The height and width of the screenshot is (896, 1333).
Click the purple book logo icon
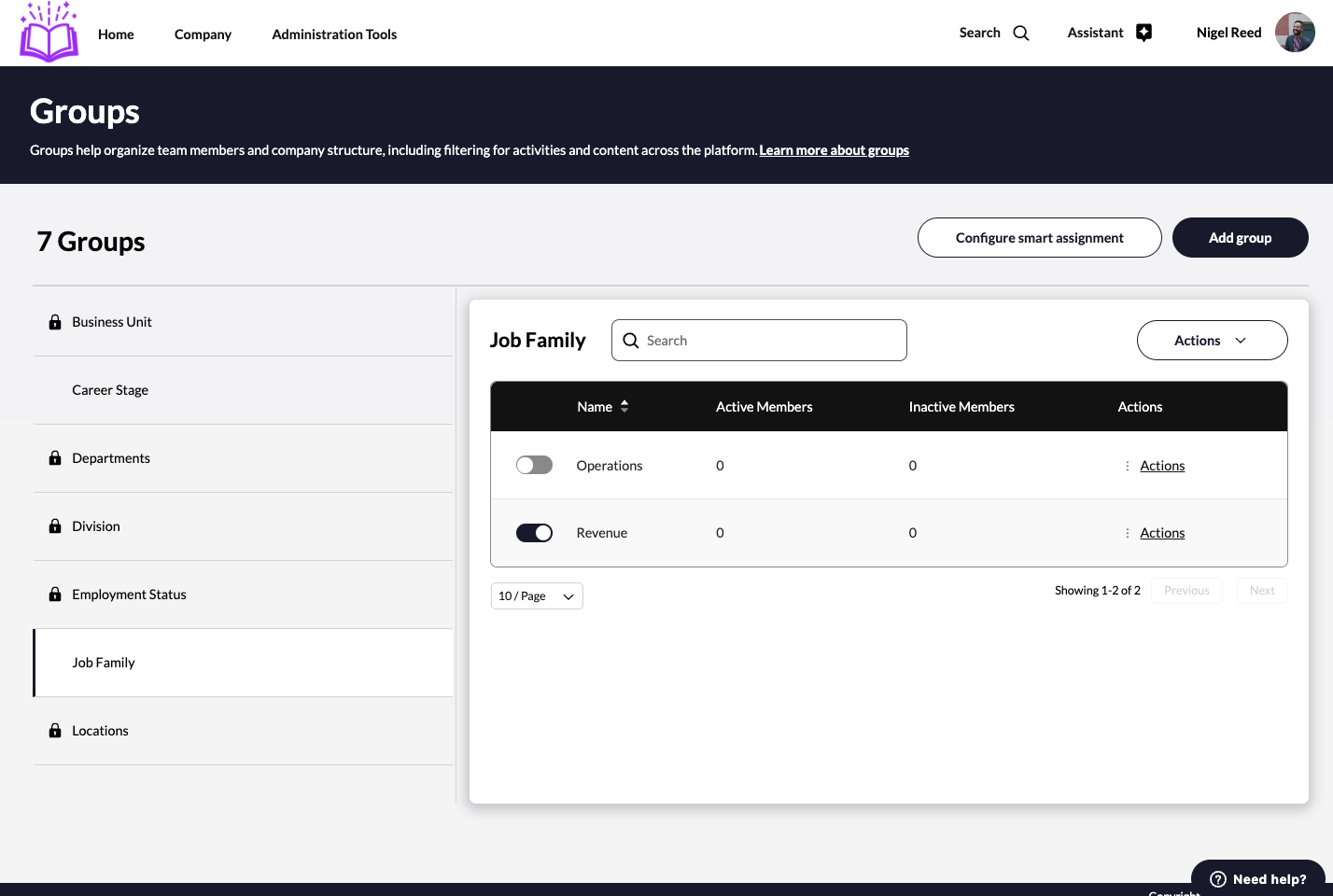[49, 34]
